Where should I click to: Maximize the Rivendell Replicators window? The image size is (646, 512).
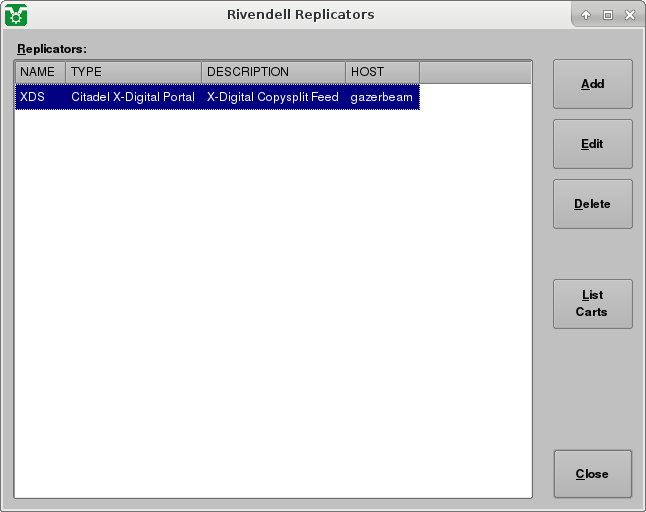click(607, 15)
